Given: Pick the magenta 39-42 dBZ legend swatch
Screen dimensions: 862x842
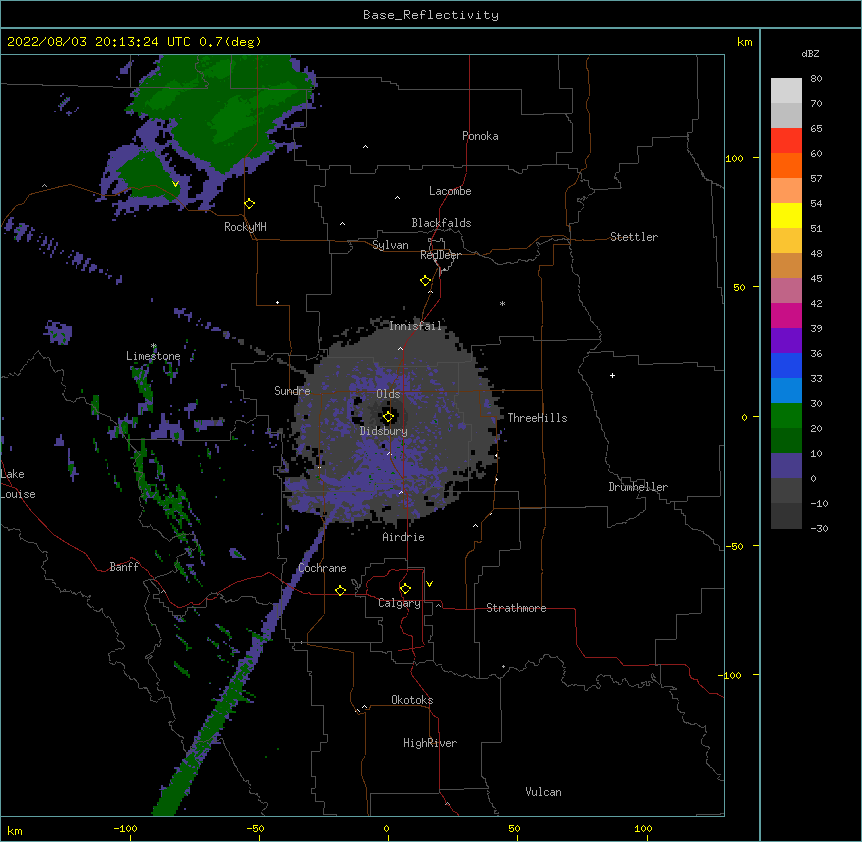Looking at the screenshot, I should pos(786,315).
